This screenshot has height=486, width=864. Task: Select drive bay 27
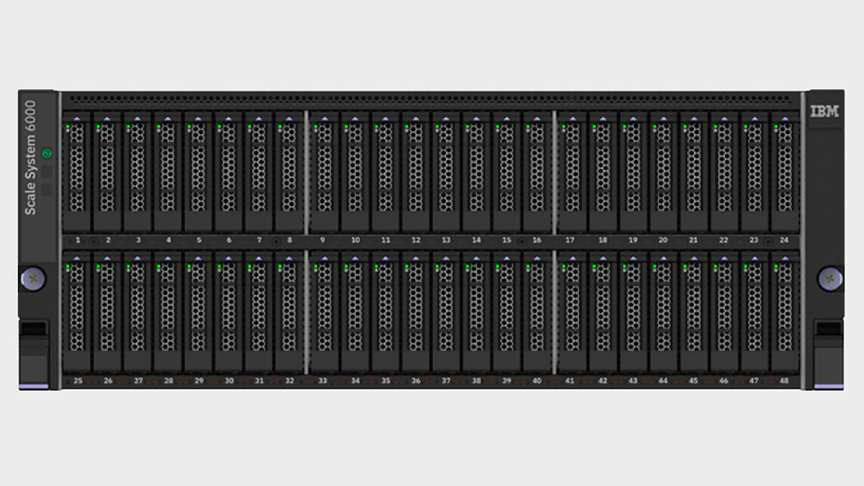click(138, 313)
